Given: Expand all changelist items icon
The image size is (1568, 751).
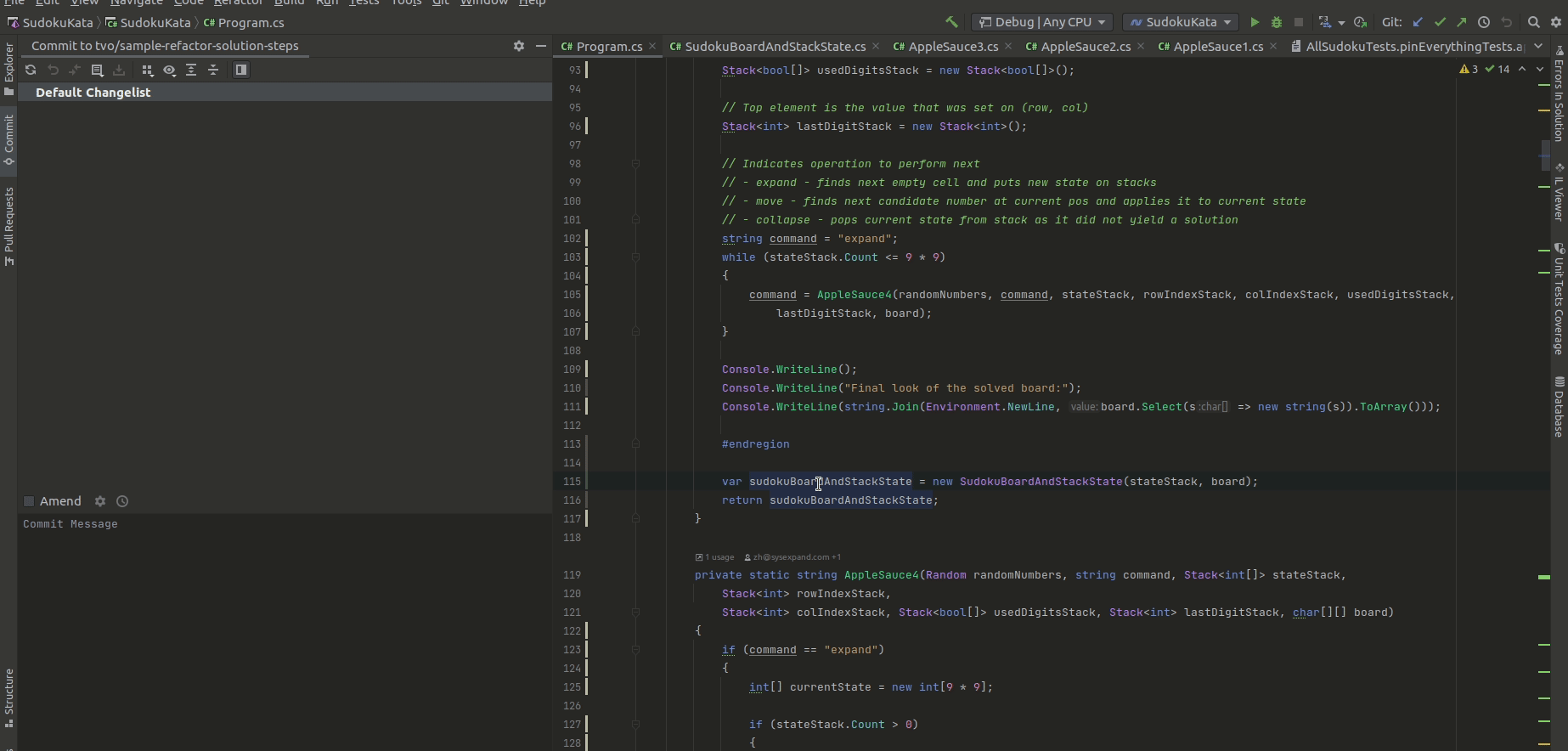Looking at the screenshot, I should click(191, 70).
